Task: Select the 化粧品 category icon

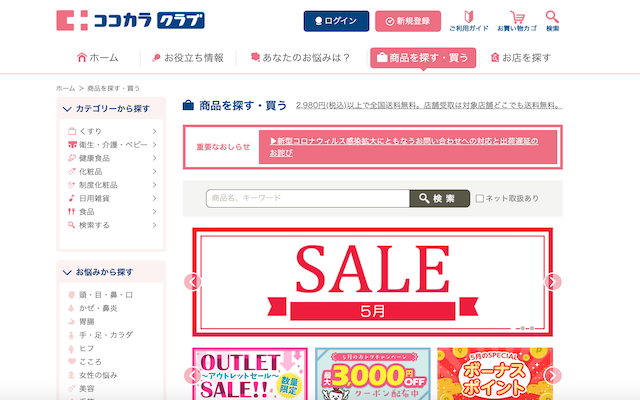Action: coord(72,171)
